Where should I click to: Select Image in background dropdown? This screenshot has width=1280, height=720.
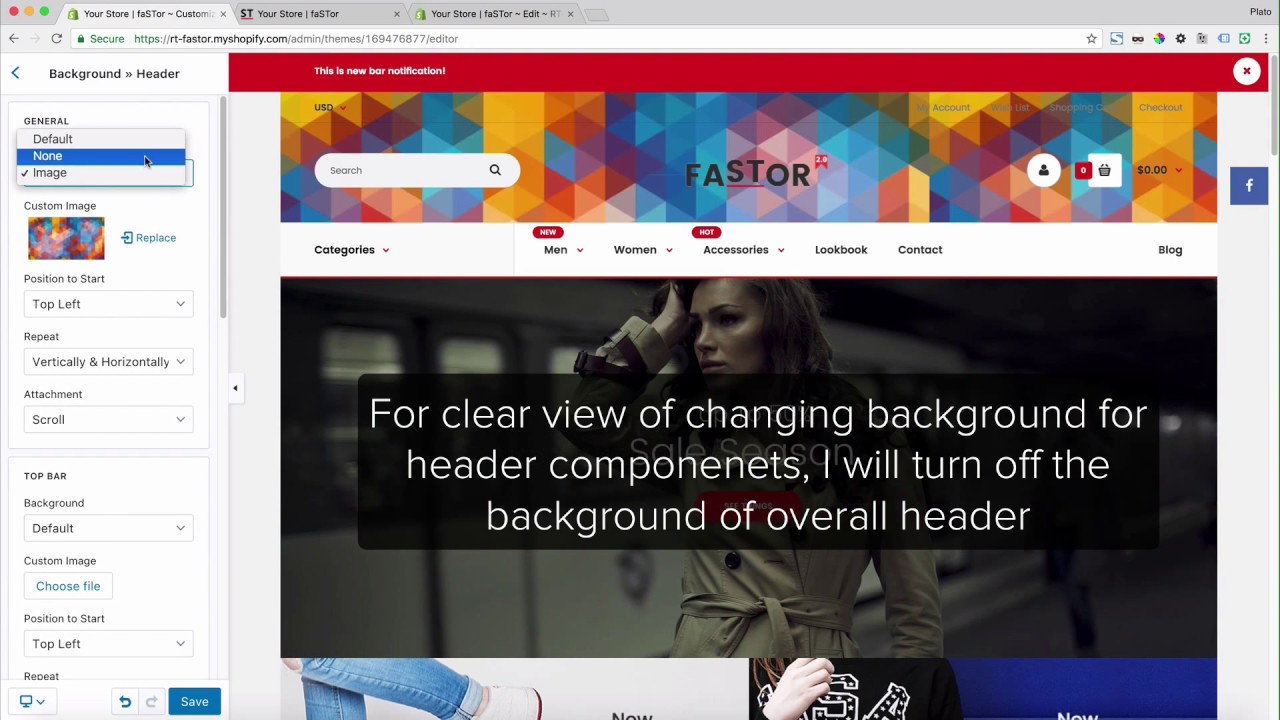pyautogui.click(x=101, y=173)
